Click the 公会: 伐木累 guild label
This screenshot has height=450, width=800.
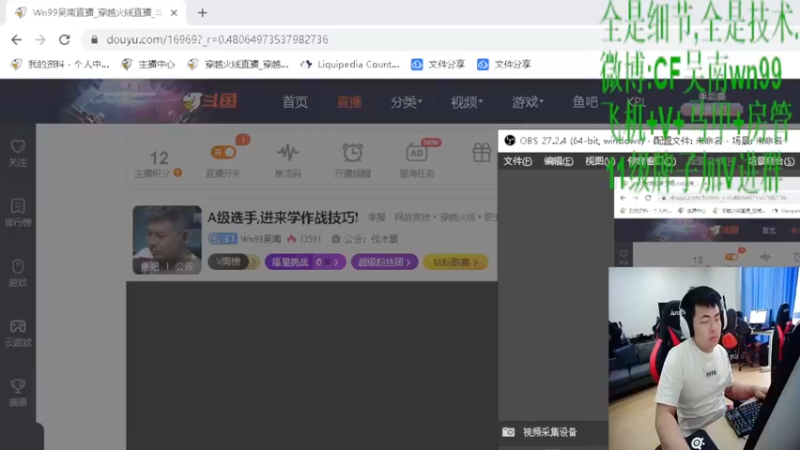(364, 239)
